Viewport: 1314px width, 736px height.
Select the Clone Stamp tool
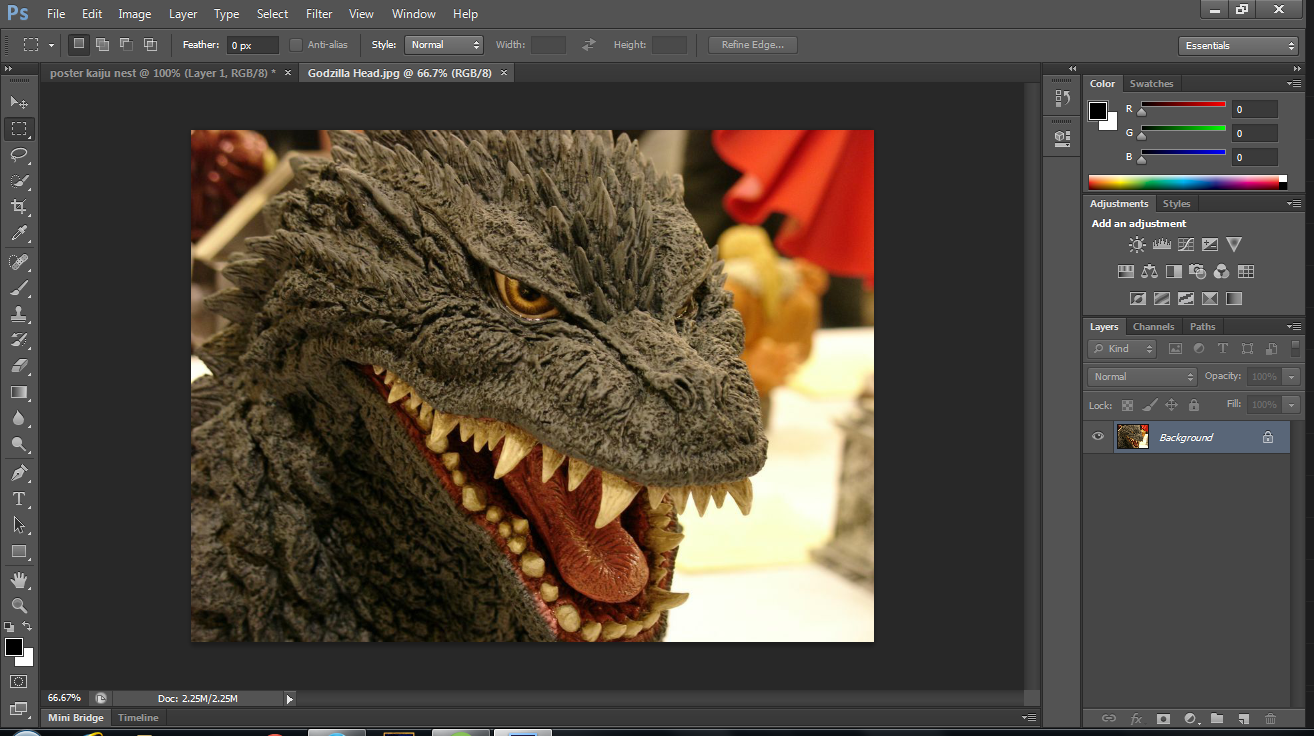pos(19,314)
